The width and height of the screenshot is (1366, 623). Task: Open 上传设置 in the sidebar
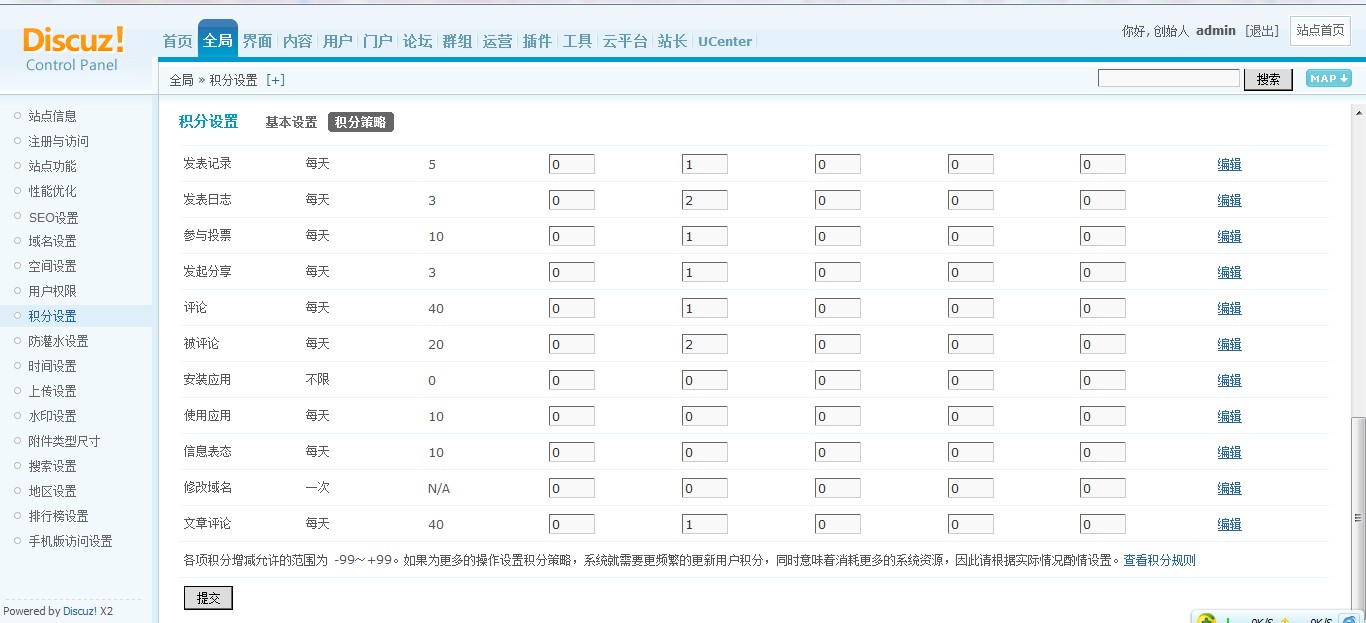(52, 391)
